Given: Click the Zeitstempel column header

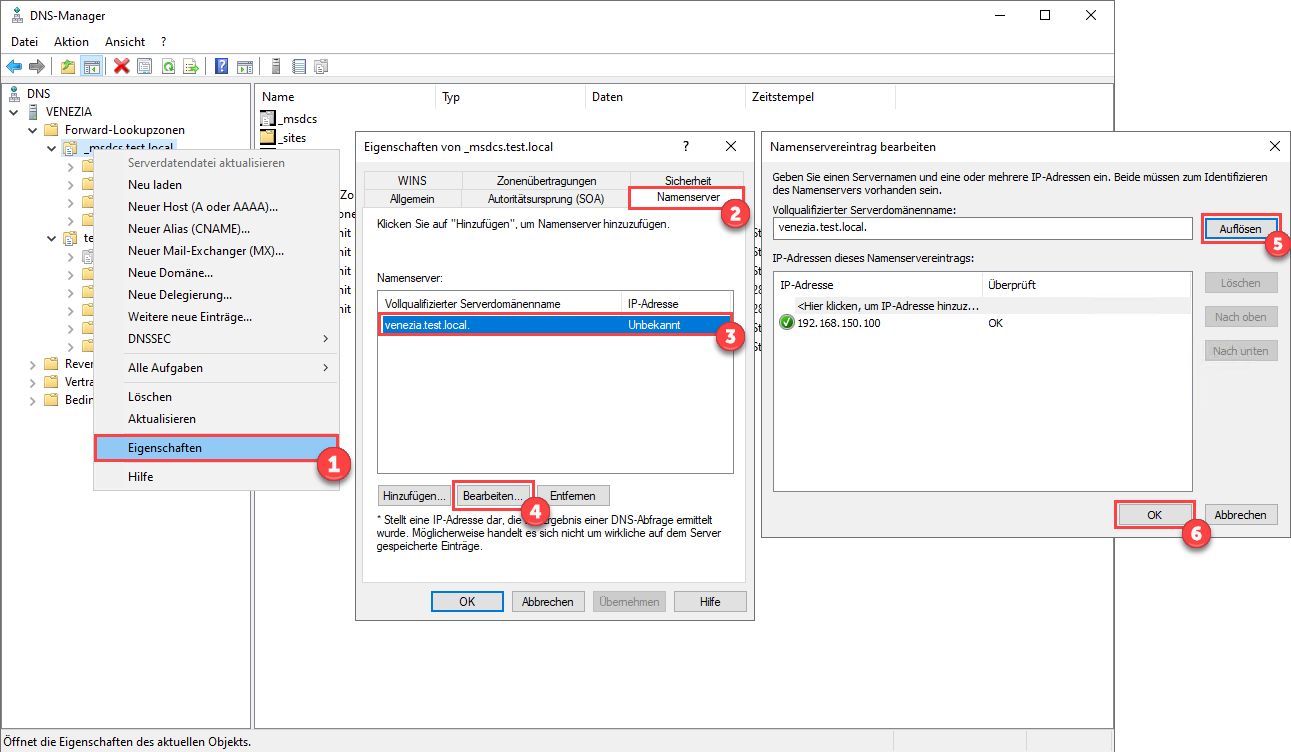Looking at the screenshot, I should click(x=820, y=97).
